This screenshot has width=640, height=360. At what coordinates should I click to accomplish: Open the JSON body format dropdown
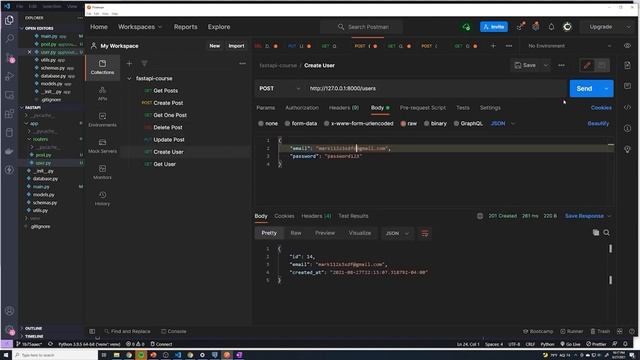(x=502, y=123)
